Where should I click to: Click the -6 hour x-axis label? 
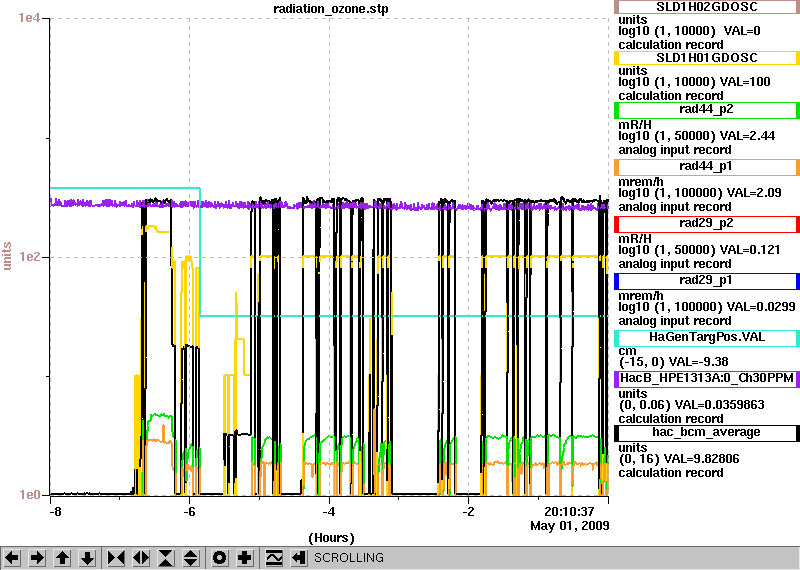(x=189, y=511)
